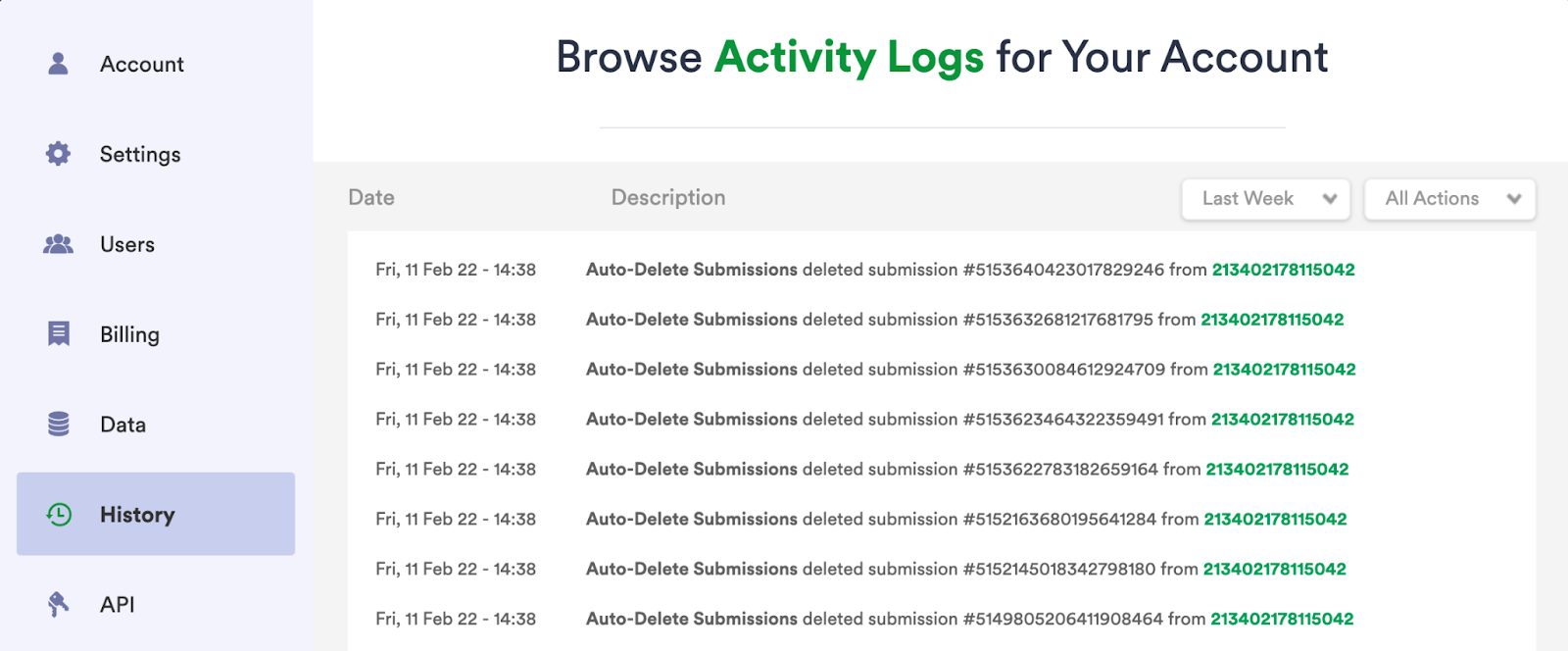Click form link in the last log row
Screen dimensions: 1568x651
coord(1282,620)
